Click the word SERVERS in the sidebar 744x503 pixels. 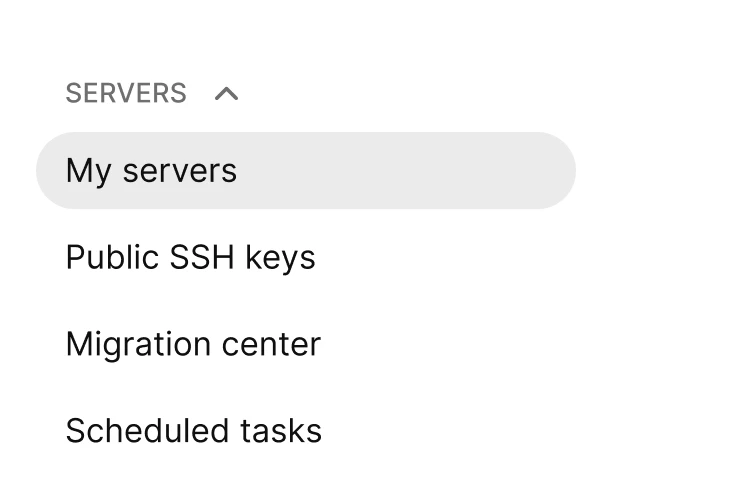coord(126,94)
